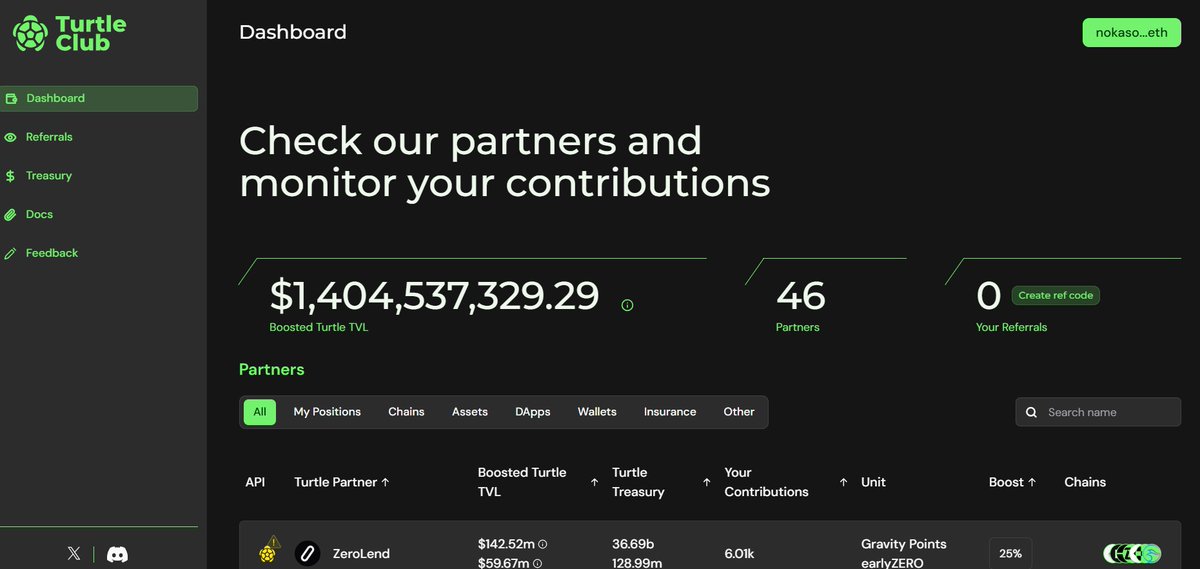
Task: Filter partners by Assets
Action: (470, 412)
